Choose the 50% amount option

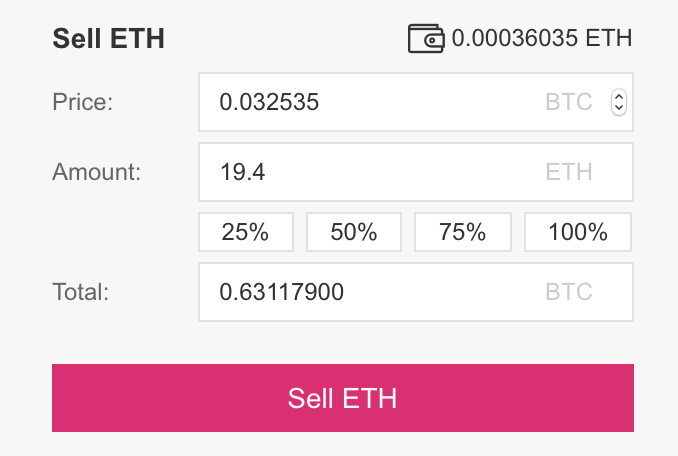click(353, 232)
